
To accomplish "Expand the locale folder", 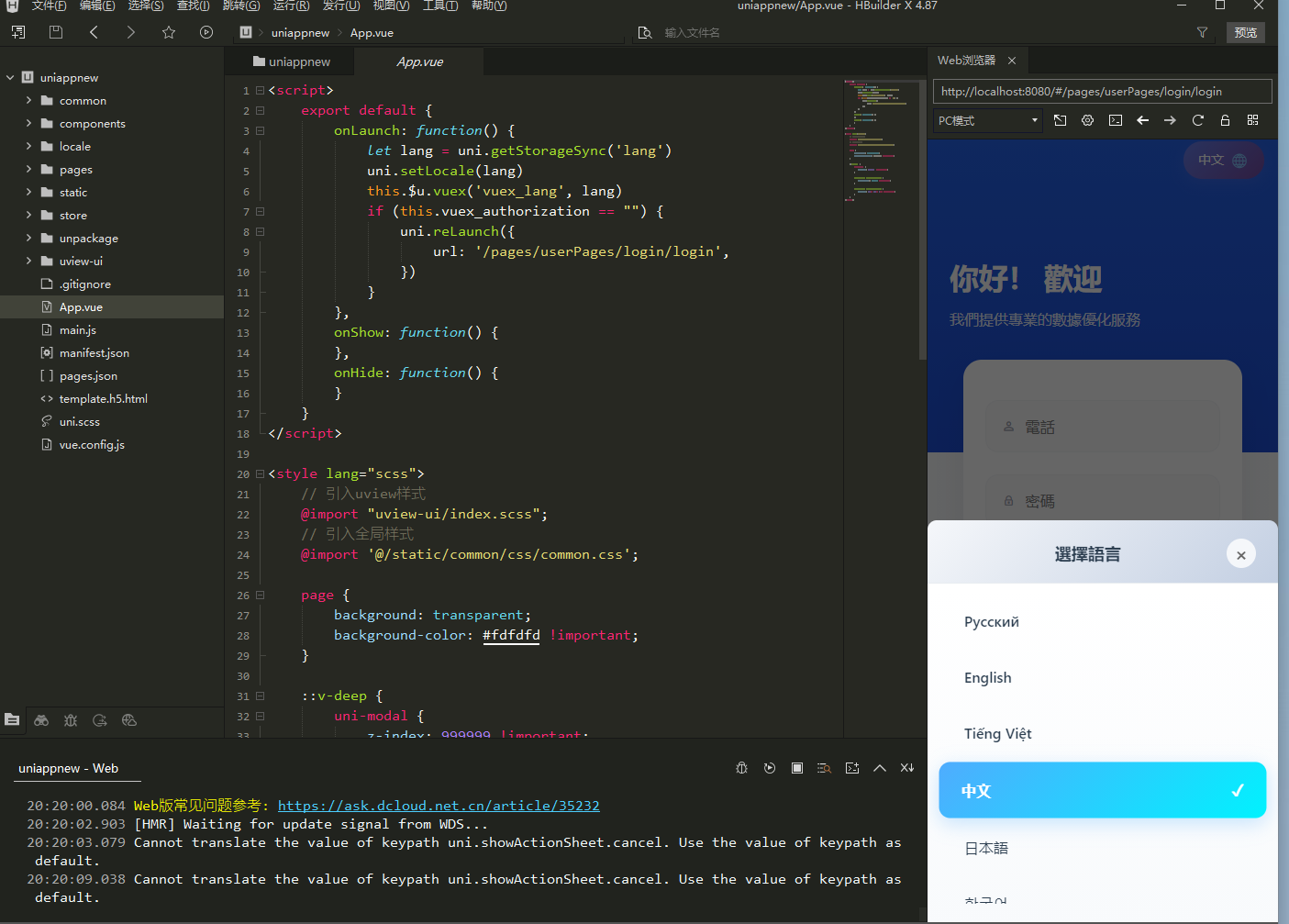I will pyautogui.click(x=28, y=146).
